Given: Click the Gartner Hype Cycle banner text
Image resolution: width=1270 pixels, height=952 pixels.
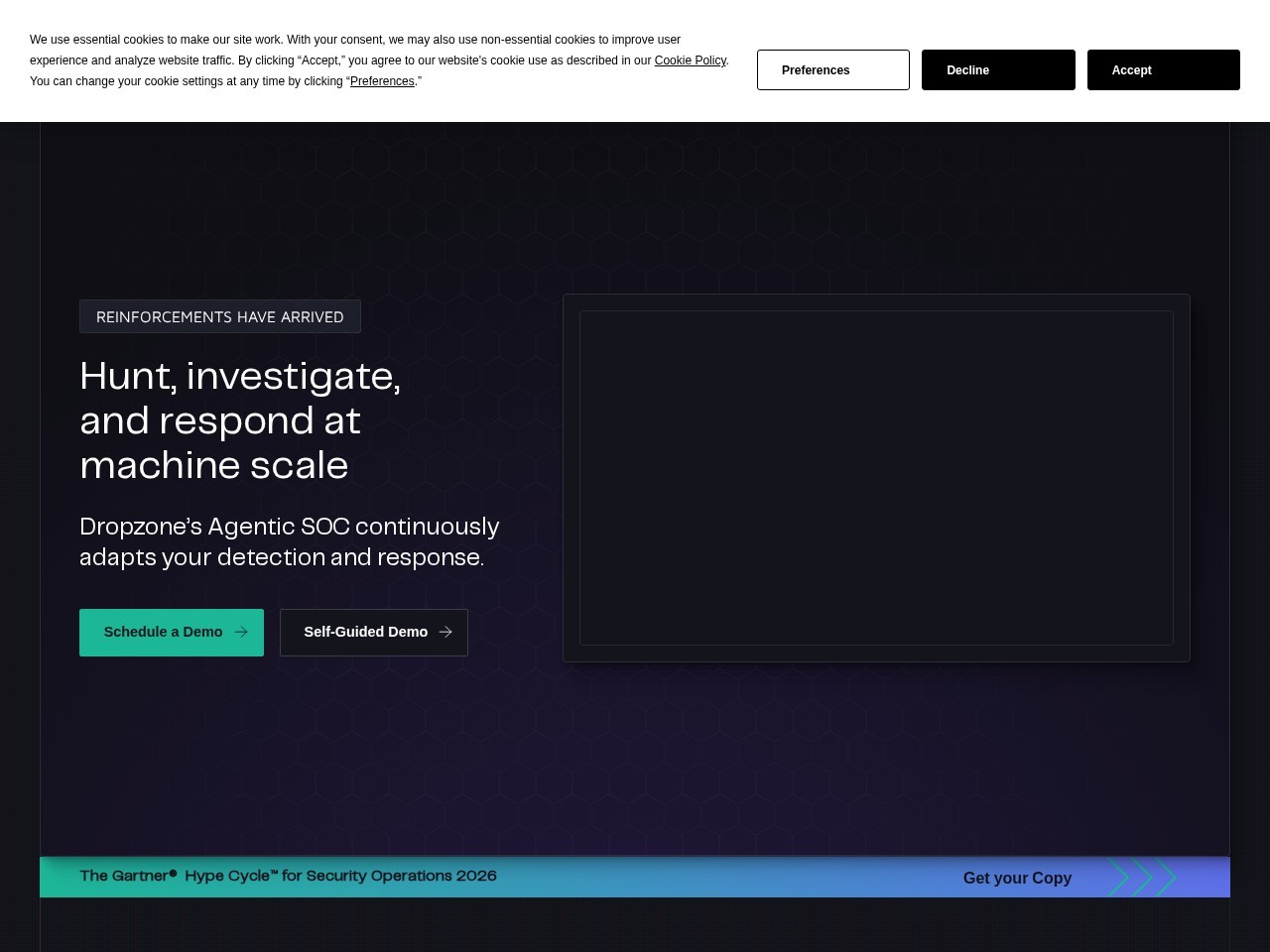Looking at the screenshot, I should click(288, 876).
